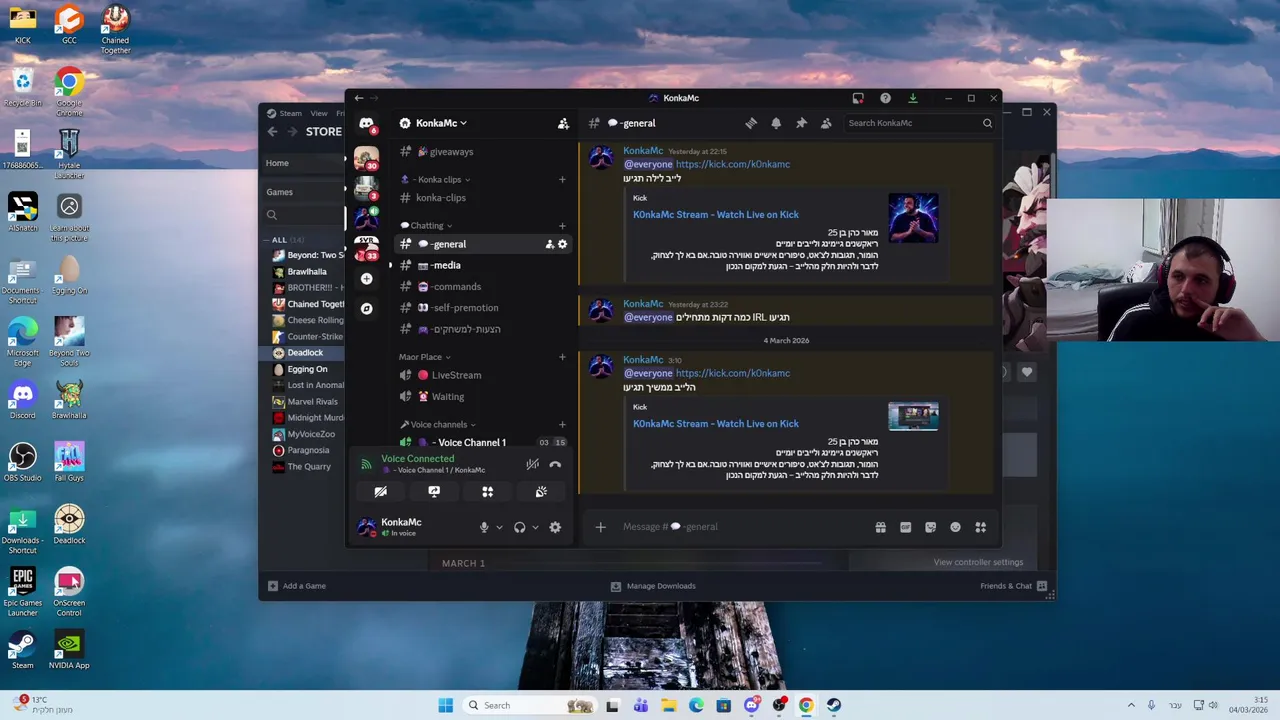Screen dimensions: 1280x720
Task: Open View menu in Steam window
Action: click(318, 113)
